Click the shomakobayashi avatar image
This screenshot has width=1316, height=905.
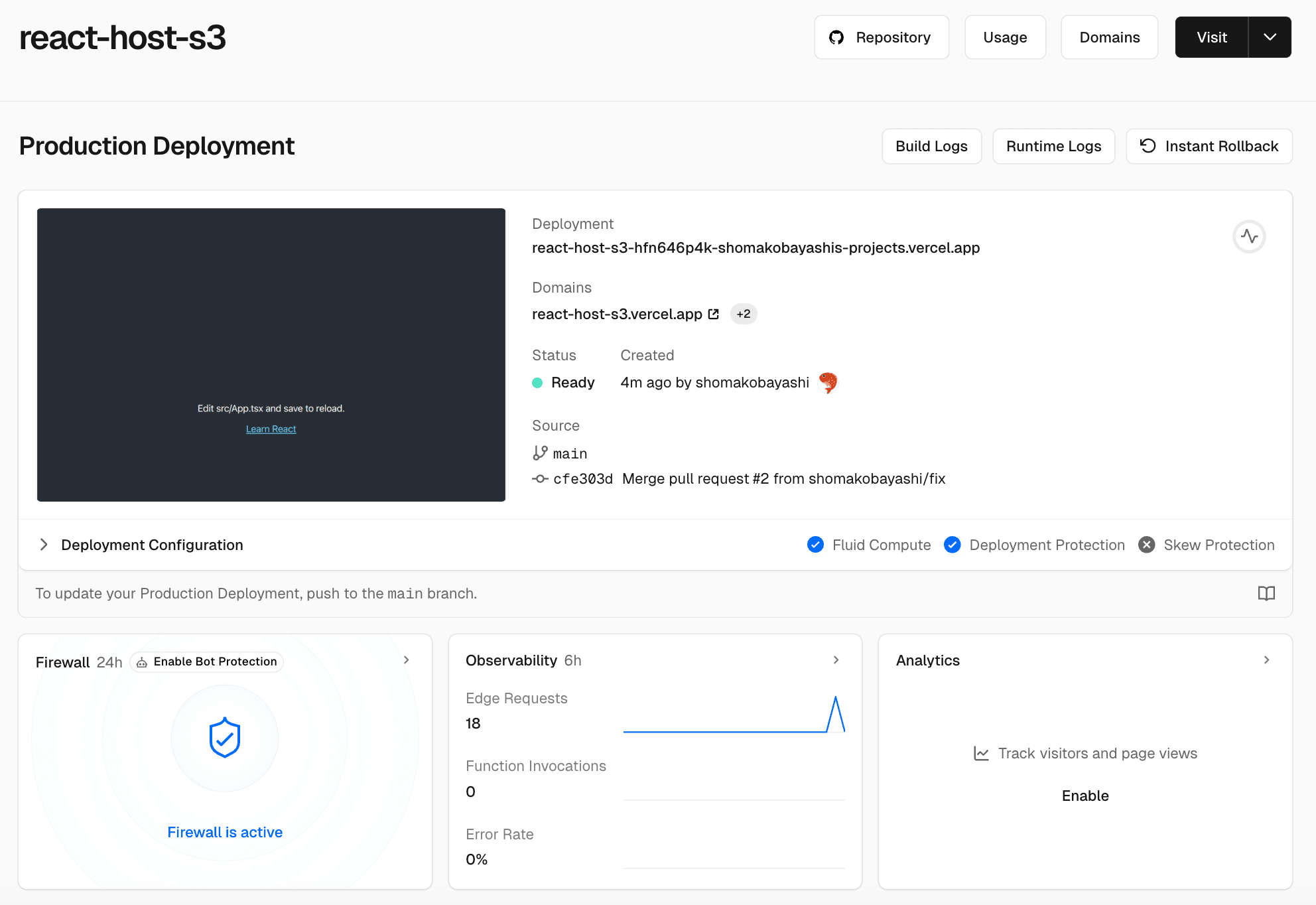coord(827,382)
